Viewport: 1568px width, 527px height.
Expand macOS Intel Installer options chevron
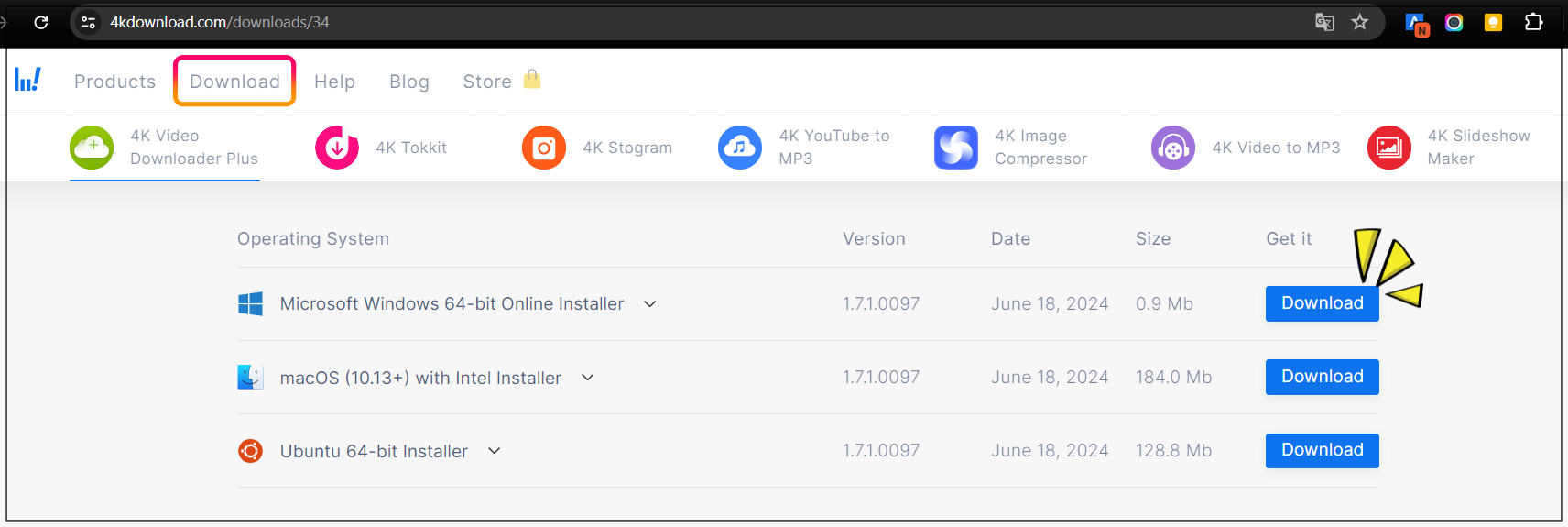point(587,377)
